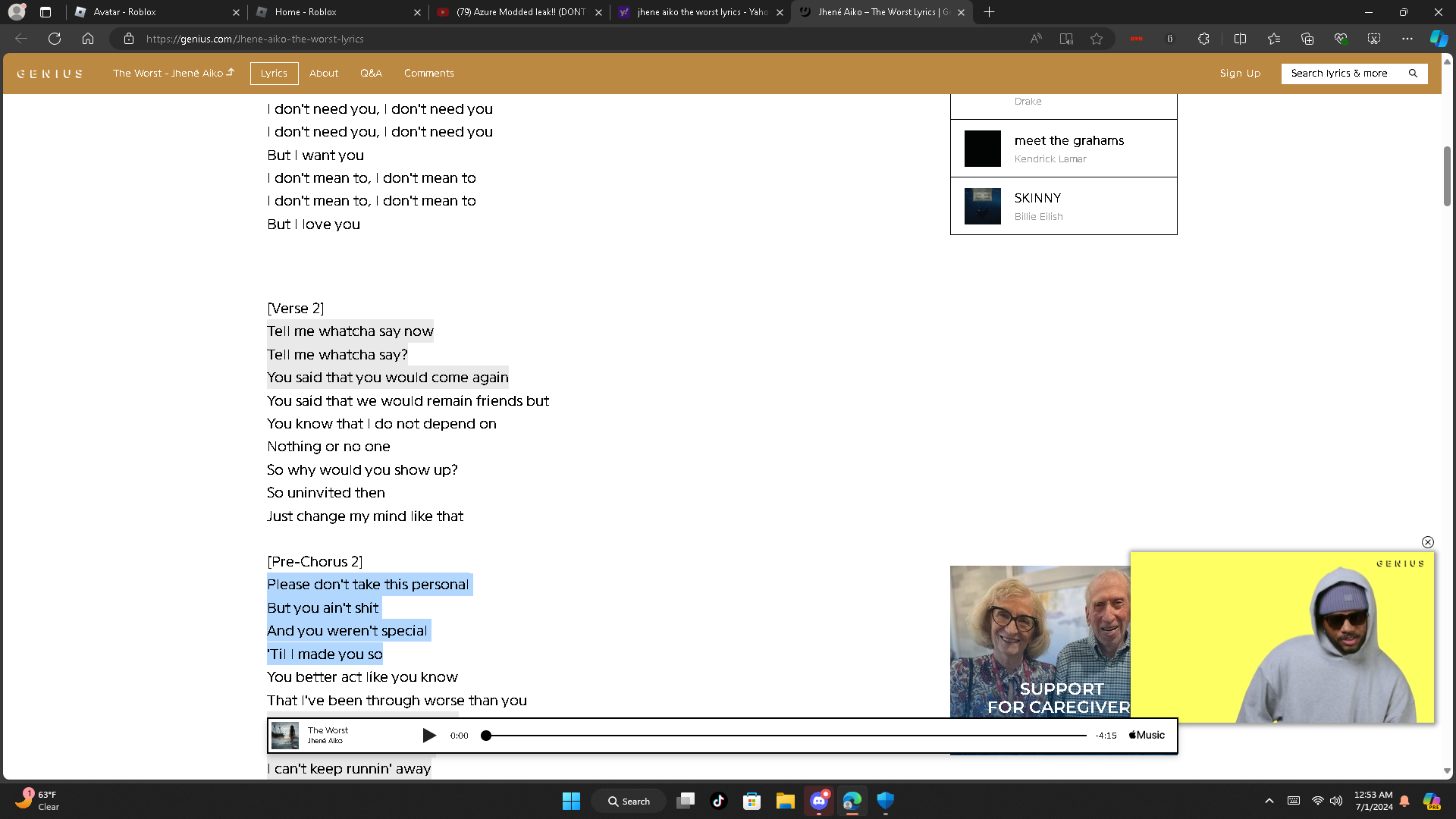Click the lyric 'Tell me whatcha say now'
This screenshot has width=1456, height=819.
pyautogui.click(x=350, y=331)
